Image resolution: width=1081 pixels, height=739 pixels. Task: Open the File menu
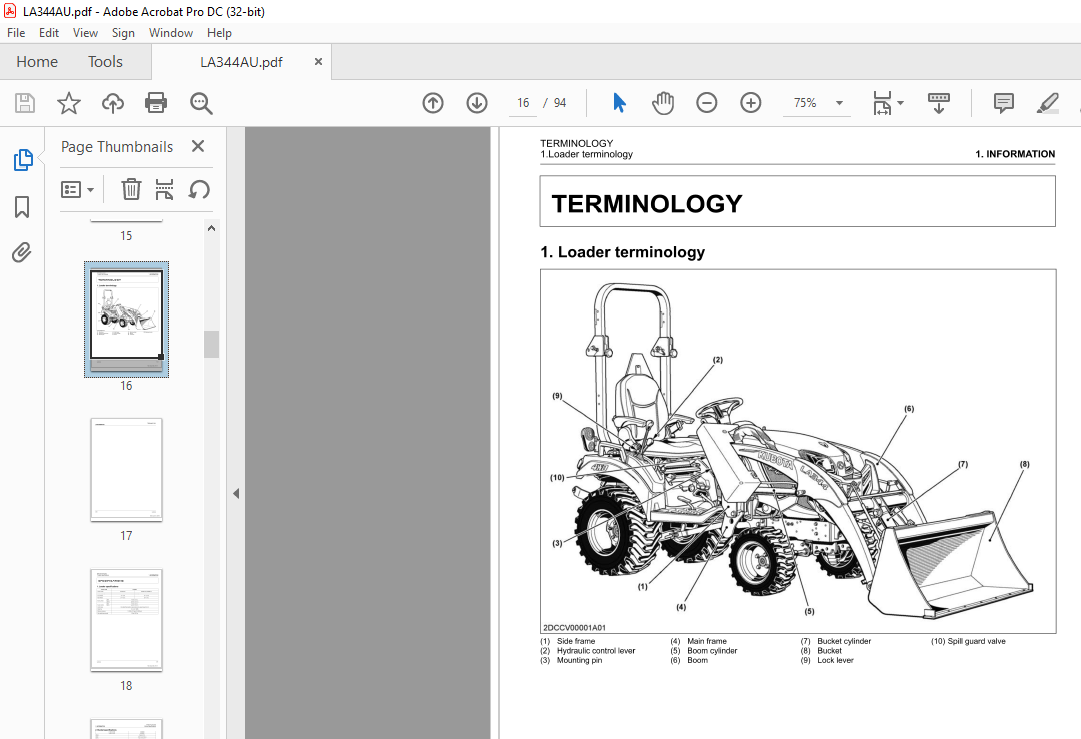pyautogui.click(x=16, y=32)
